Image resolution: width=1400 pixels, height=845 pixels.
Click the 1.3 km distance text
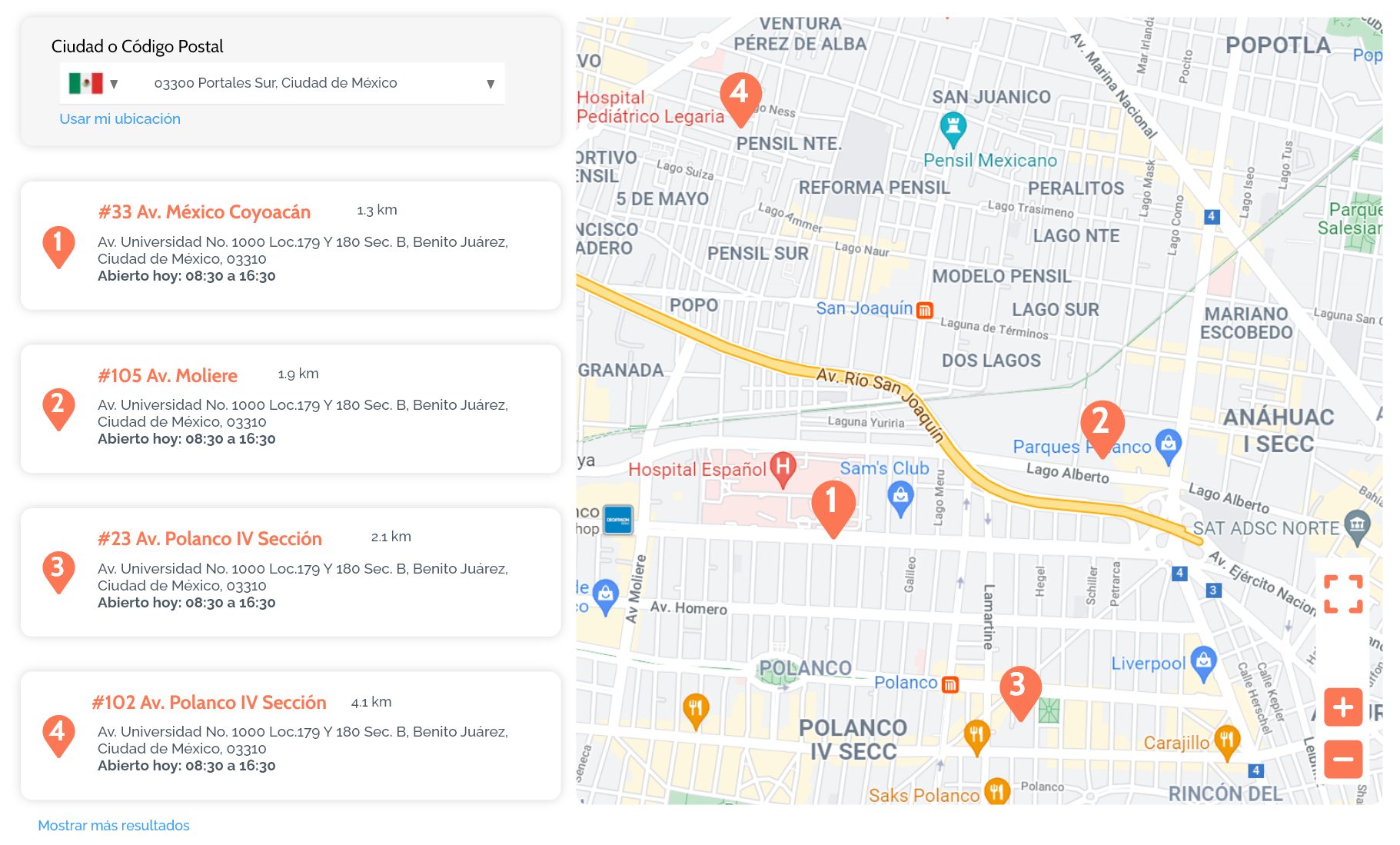377,210
